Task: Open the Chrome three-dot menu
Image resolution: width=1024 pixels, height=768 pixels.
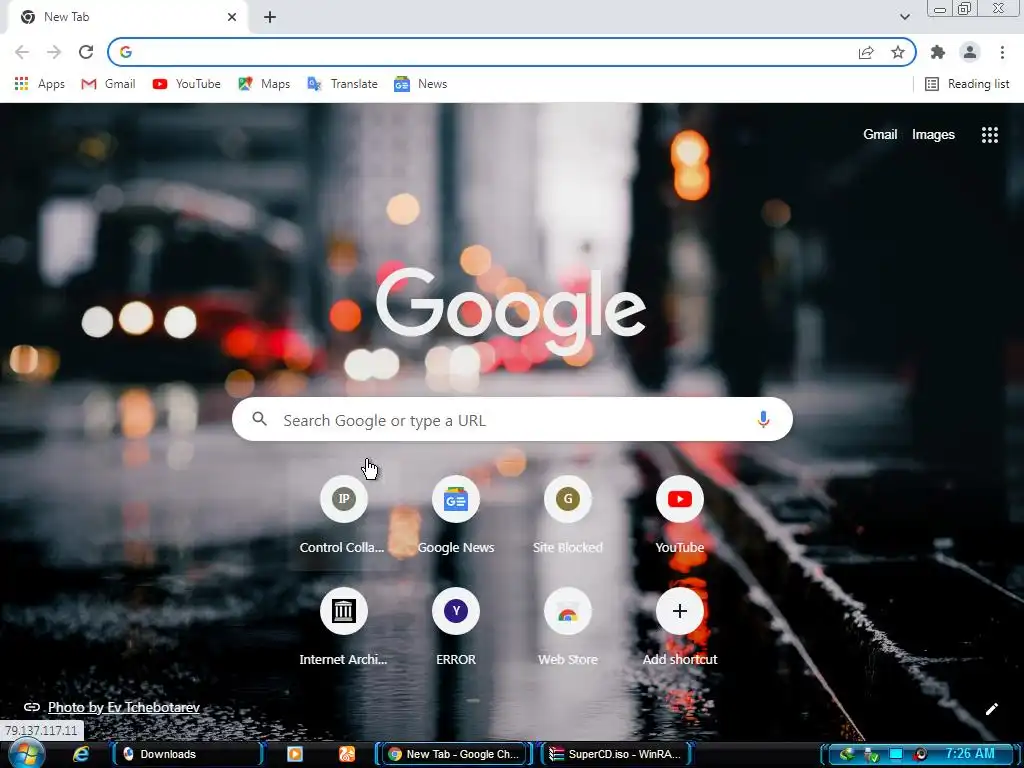Action: coord(1002,52)
